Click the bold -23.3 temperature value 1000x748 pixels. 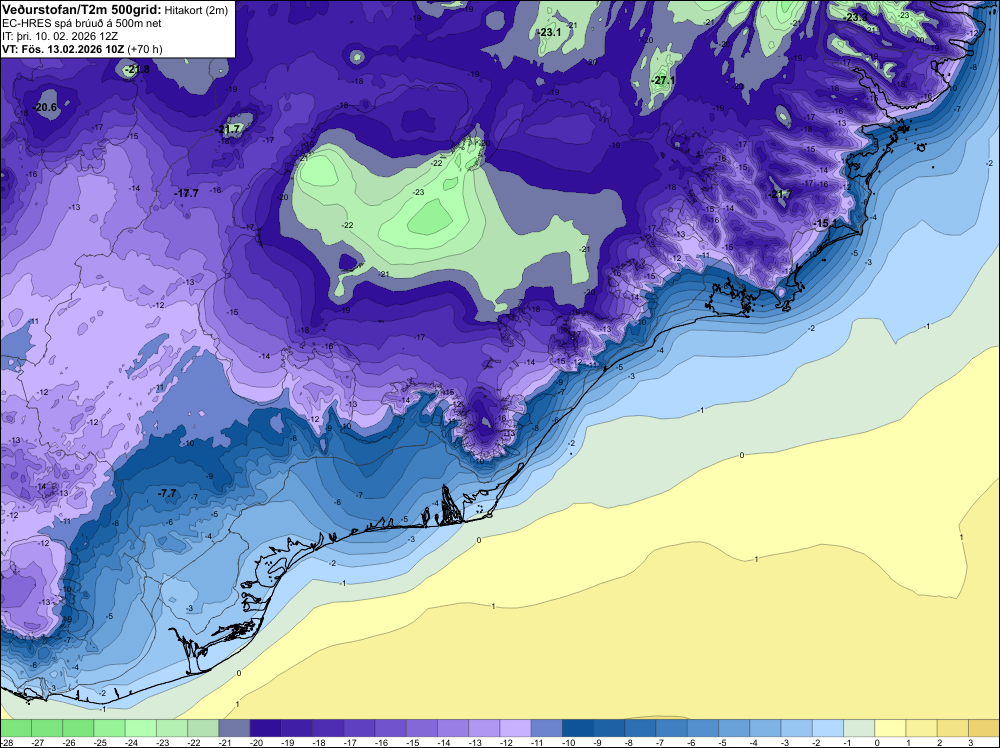click(856, 17)
